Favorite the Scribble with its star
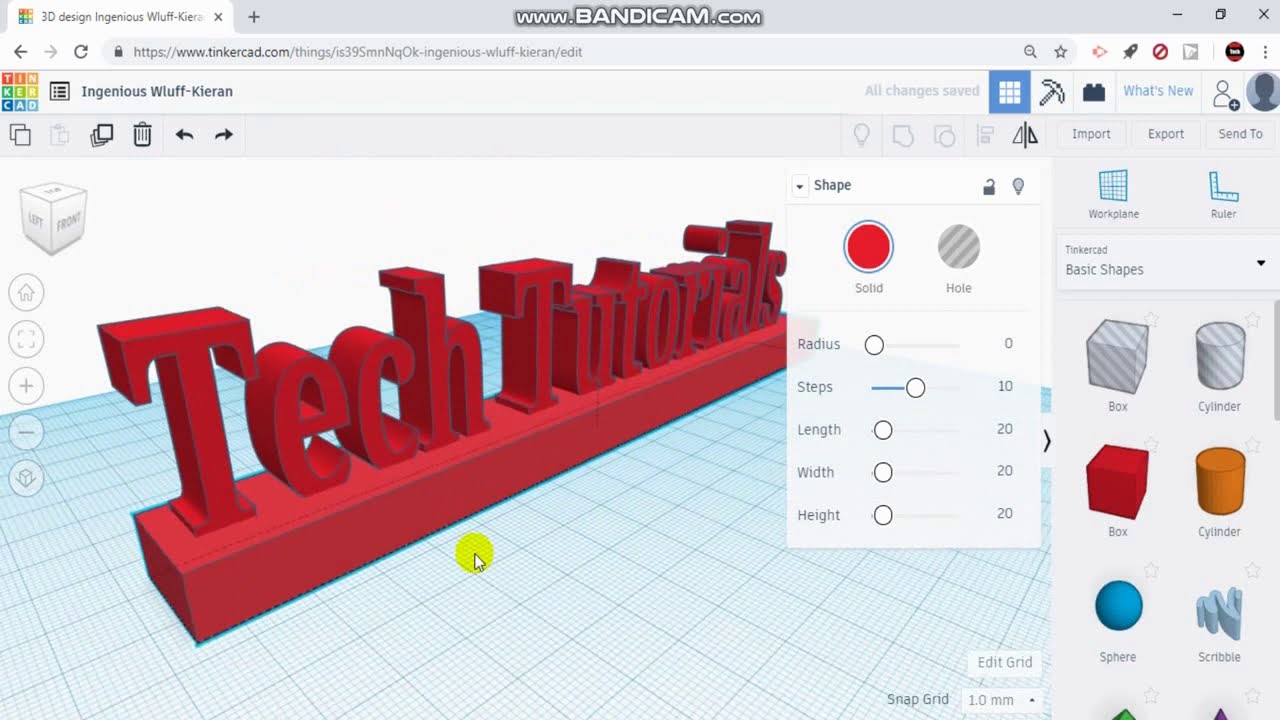 click(x=1253, y=571)
